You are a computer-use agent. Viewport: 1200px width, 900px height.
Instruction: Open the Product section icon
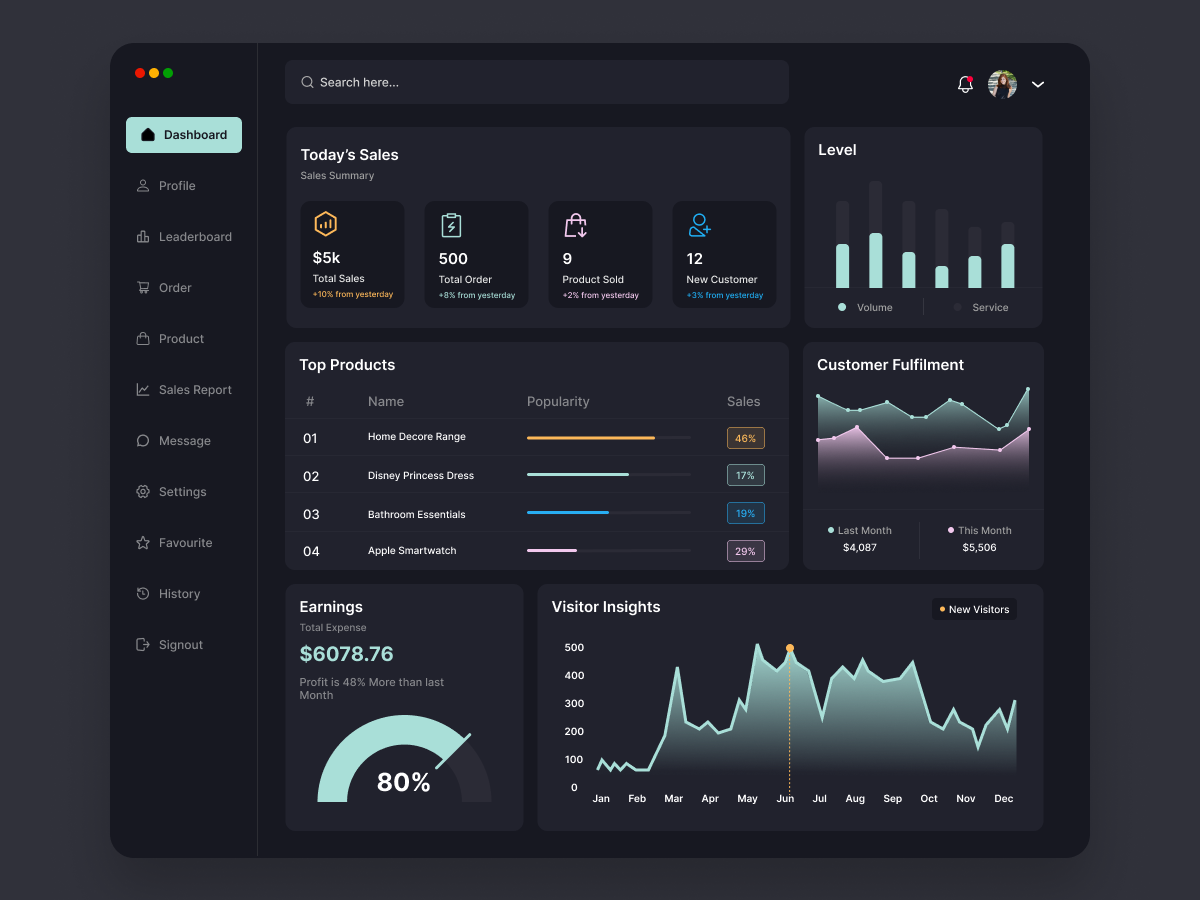click(x=142, y=338)
